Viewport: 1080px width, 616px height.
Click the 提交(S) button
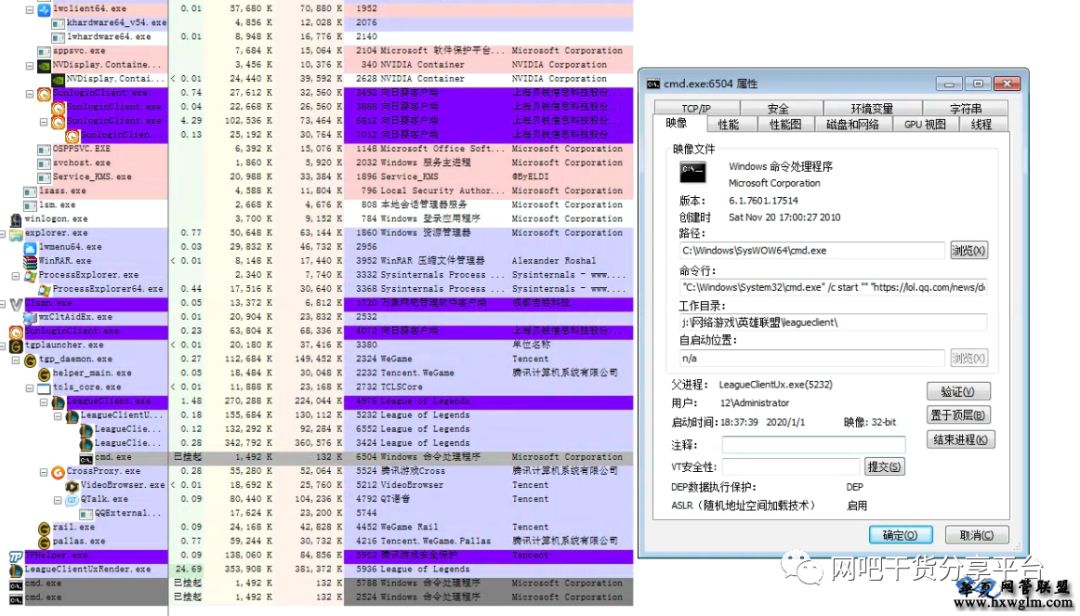884,466
